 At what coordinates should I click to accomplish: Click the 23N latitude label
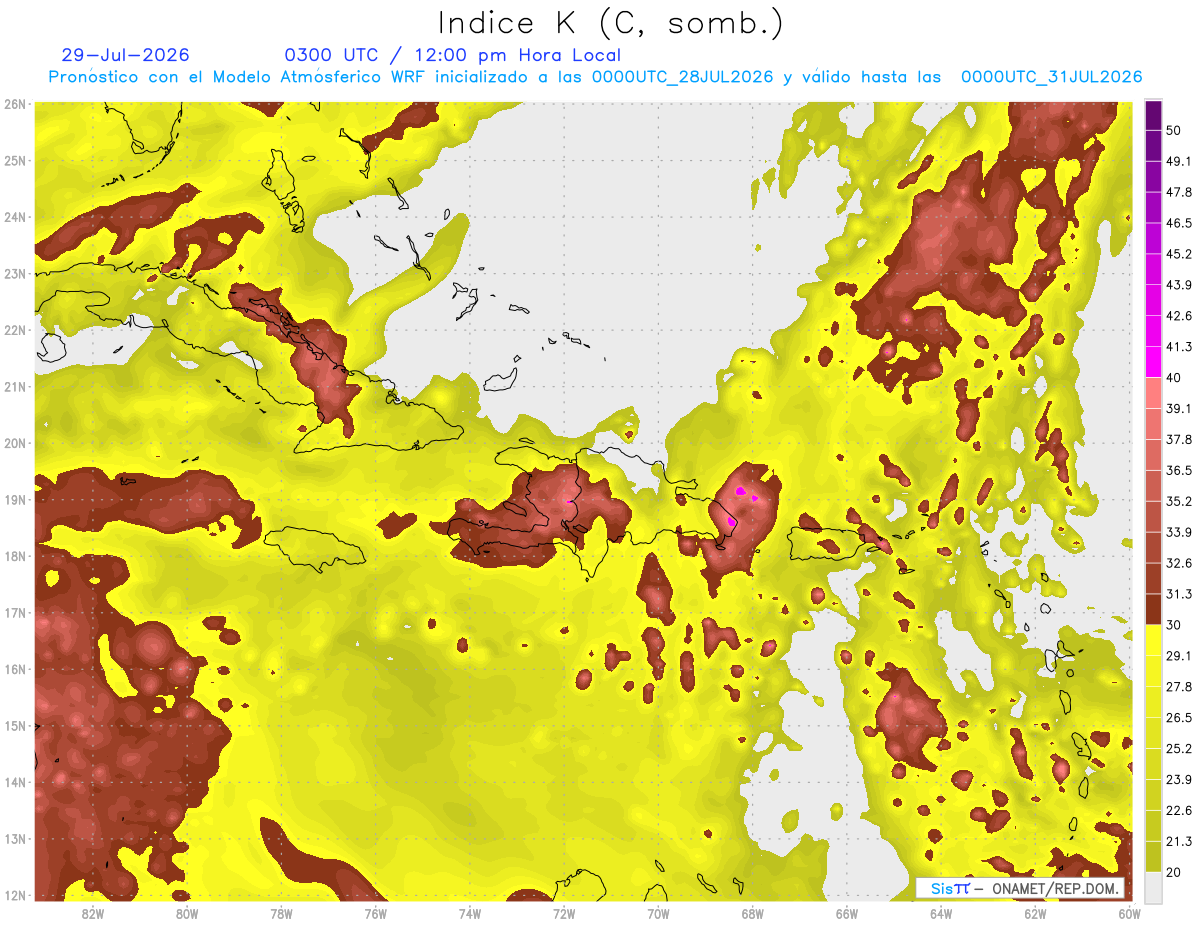[x=15, y=274]
